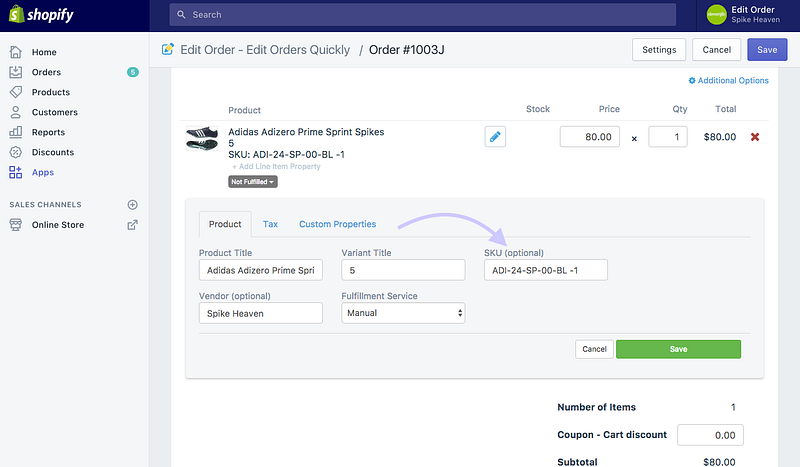
Task: Click the SKU text under product name
Action: coord(286,154)
